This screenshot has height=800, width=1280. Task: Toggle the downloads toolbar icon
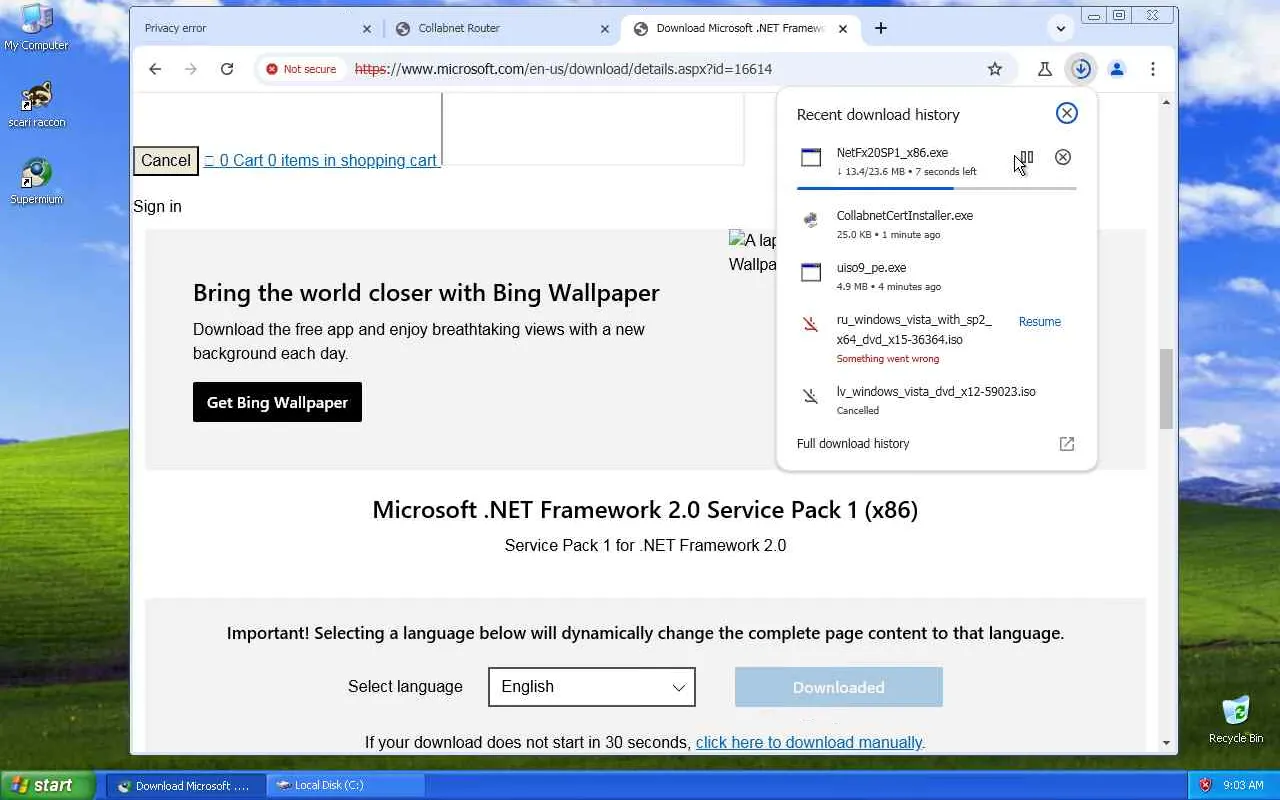click(1081, 69)
